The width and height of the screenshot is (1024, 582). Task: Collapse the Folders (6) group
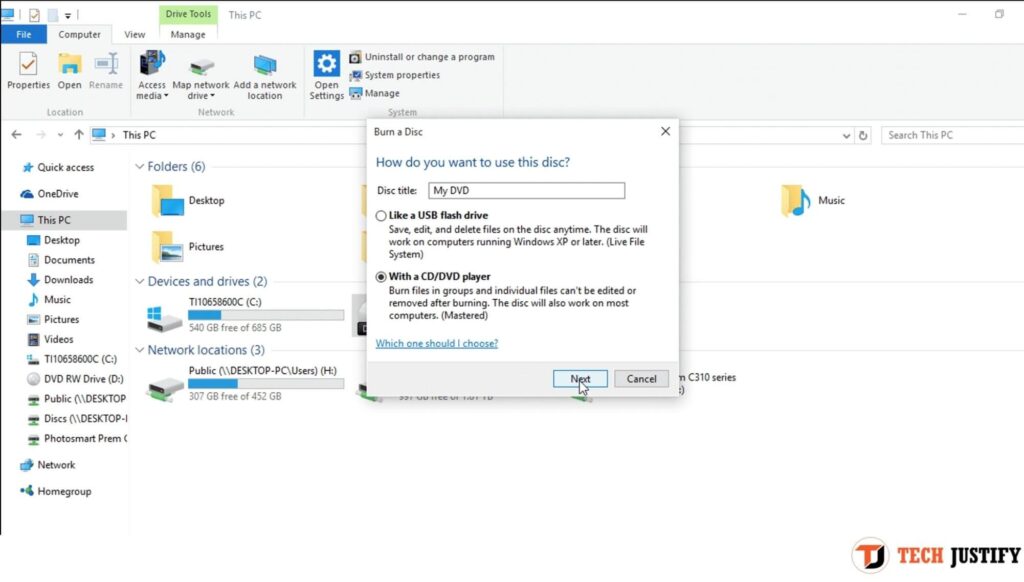(139, 167)
